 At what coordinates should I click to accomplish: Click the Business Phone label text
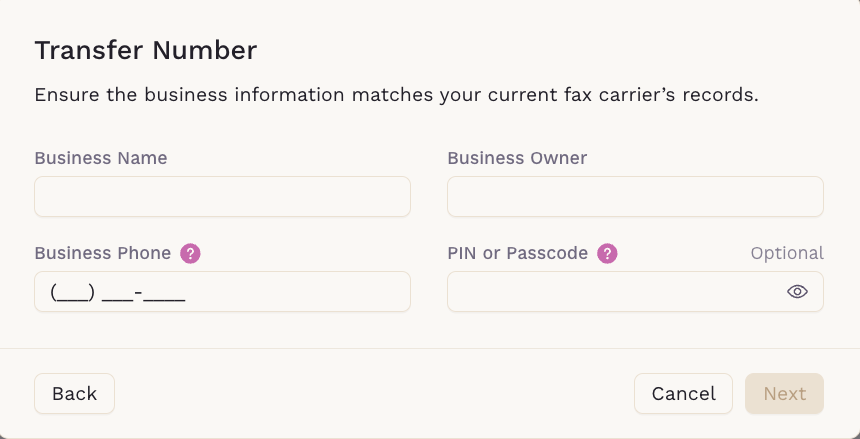[103, 253]
